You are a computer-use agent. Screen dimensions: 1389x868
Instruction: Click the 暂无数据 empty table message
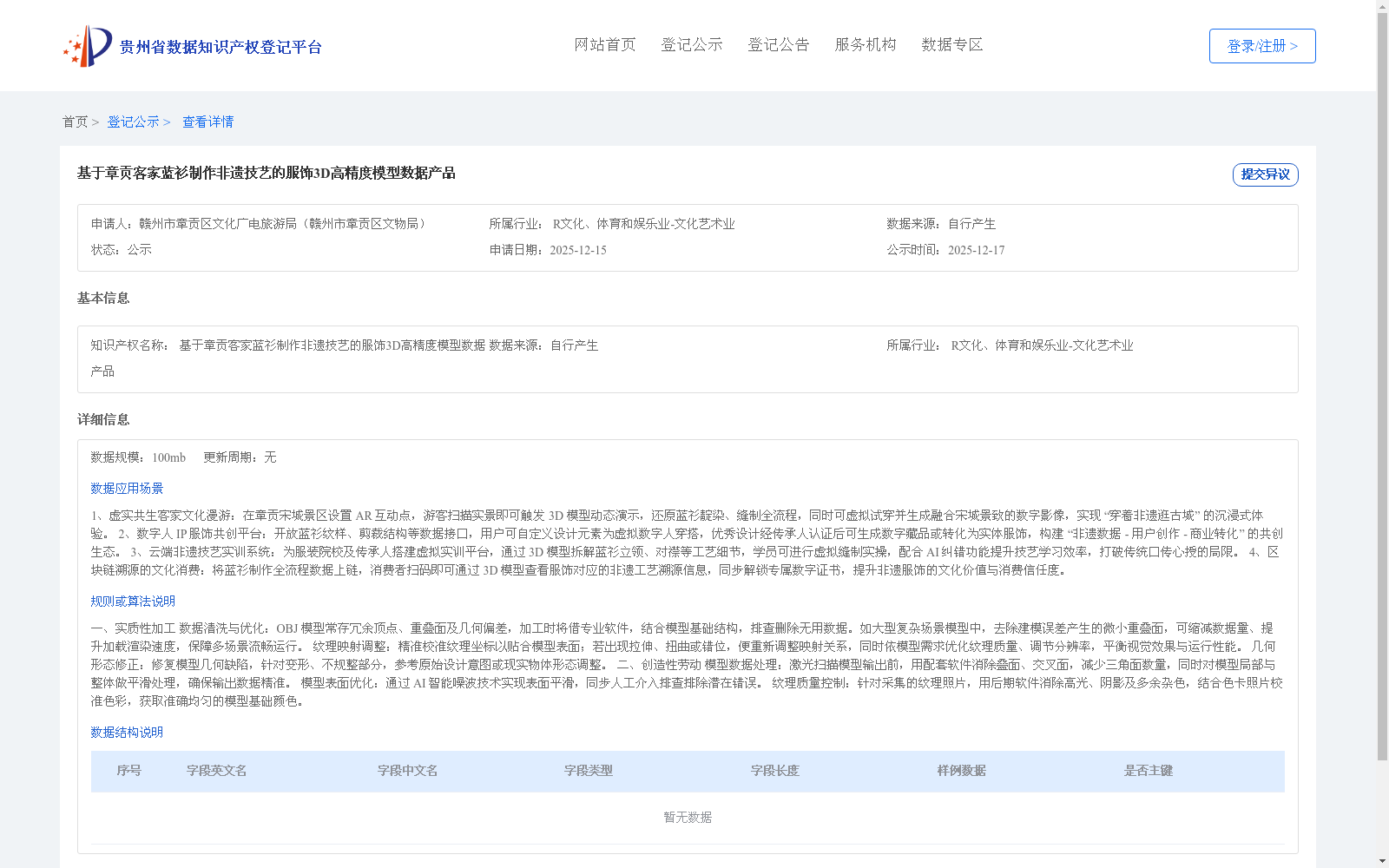(x=688, y=818)
